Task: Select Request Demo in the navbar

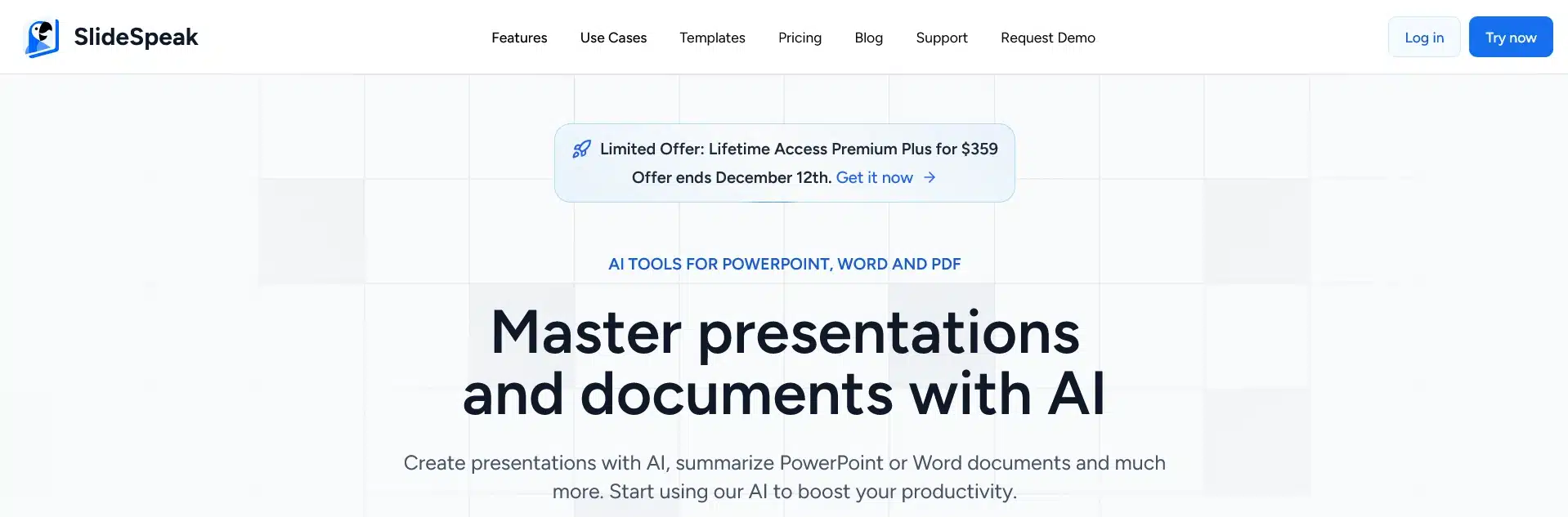Action: [x=1047, y=38]
